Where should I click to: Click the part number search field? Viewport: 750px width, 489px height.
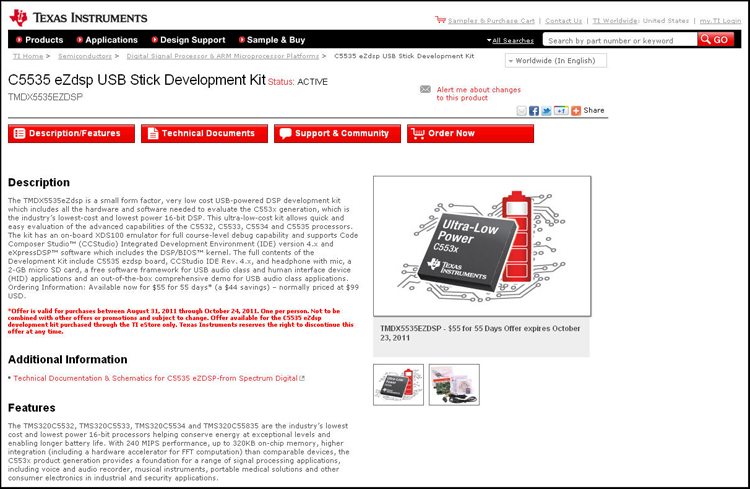[x=619, y=40]
